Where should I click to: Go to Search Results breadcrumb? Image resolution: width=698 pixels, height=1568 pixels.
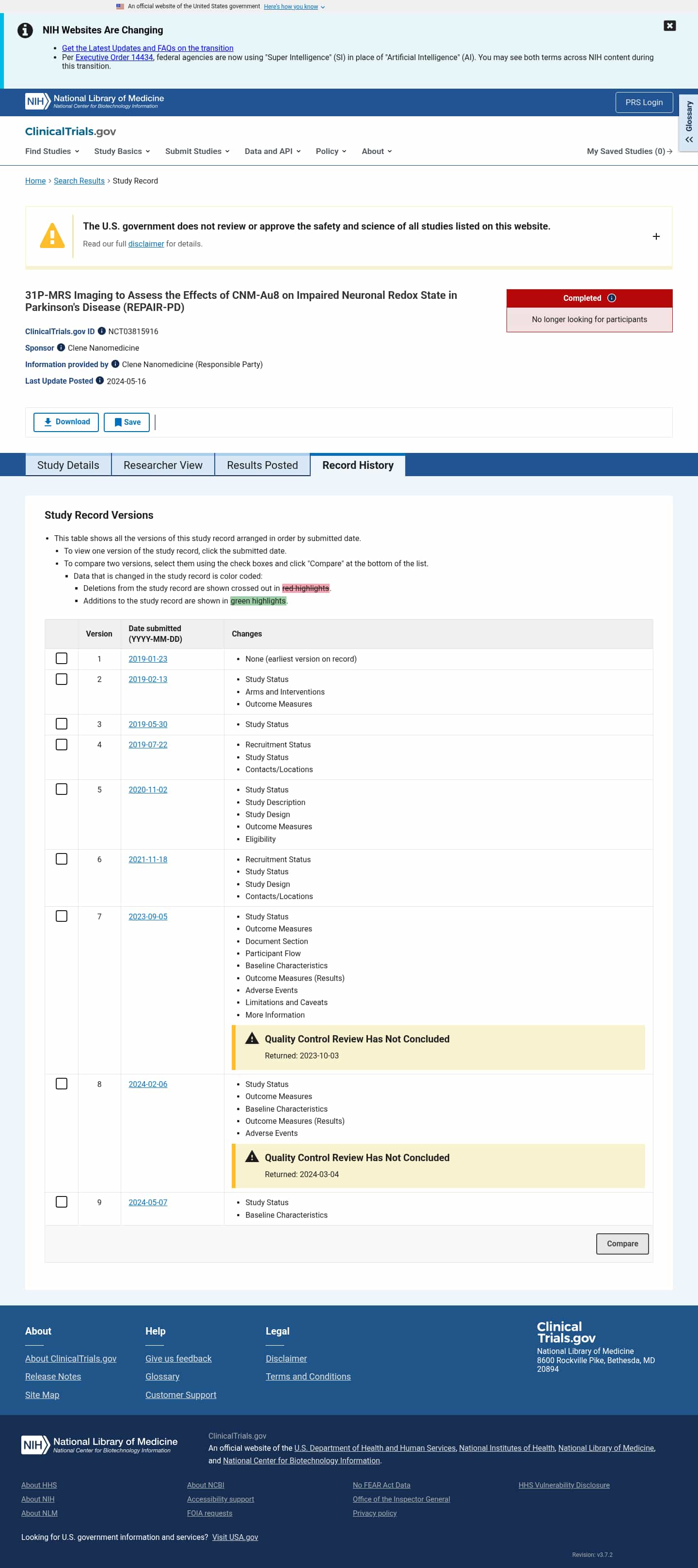point(79,181)
